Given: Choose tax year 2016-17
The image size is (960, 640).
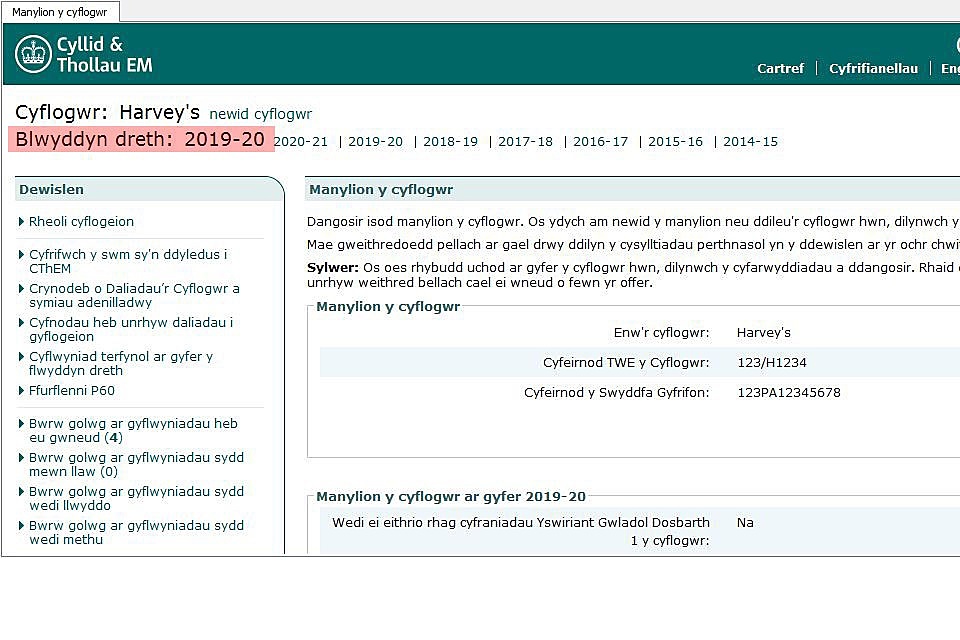Looking at the screenshot, I should (600, 142).
